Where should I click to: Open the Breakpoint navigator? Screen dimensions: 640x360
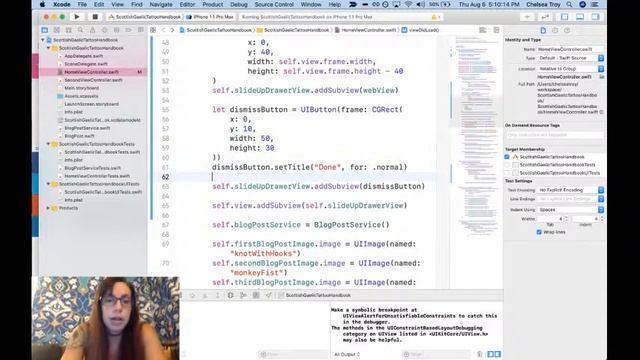pos(129,30)
